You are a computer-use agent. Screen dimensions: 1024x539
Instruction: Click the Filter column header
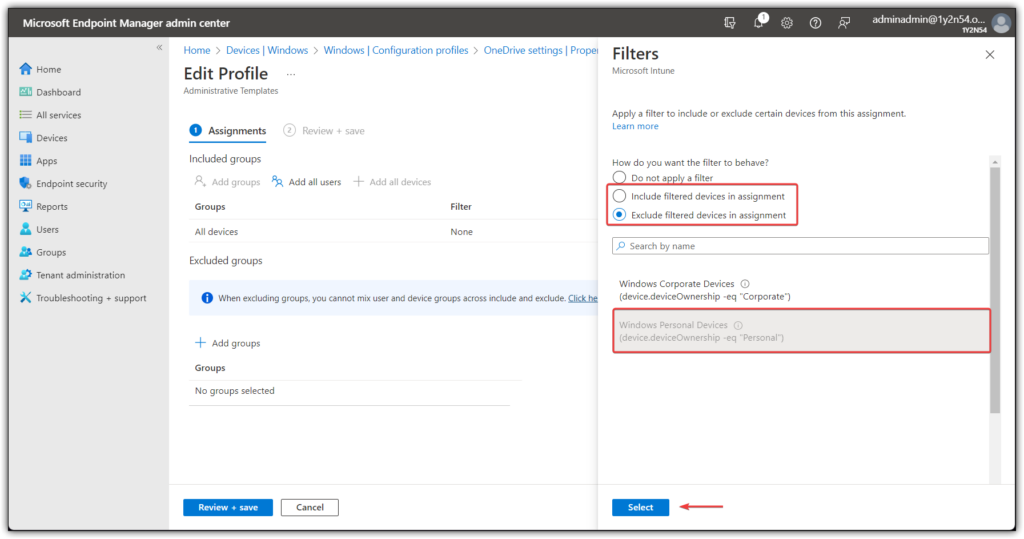(460, 206)
